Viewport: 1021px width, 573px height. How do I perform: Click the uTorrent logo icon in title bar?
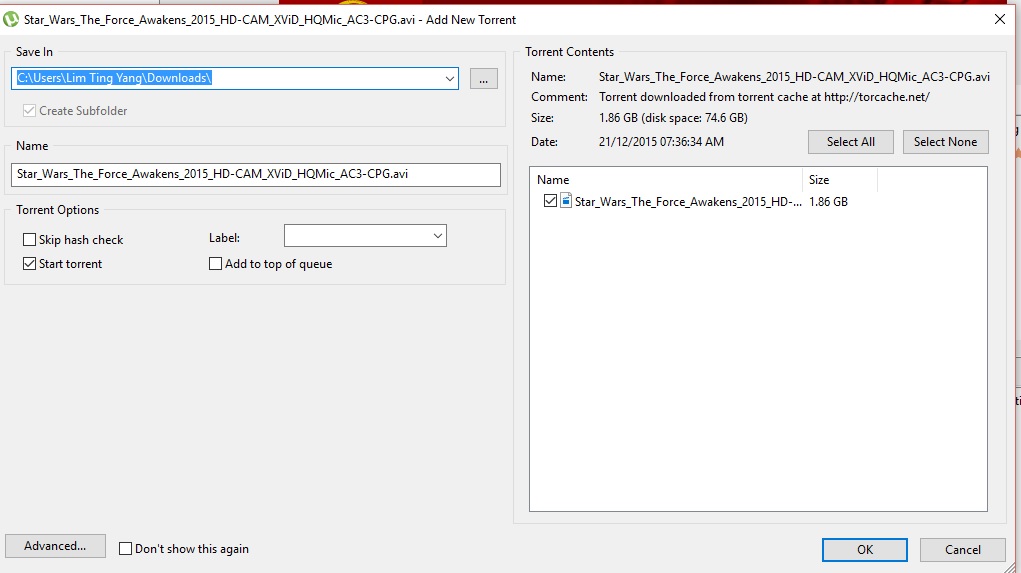point(10,20)
